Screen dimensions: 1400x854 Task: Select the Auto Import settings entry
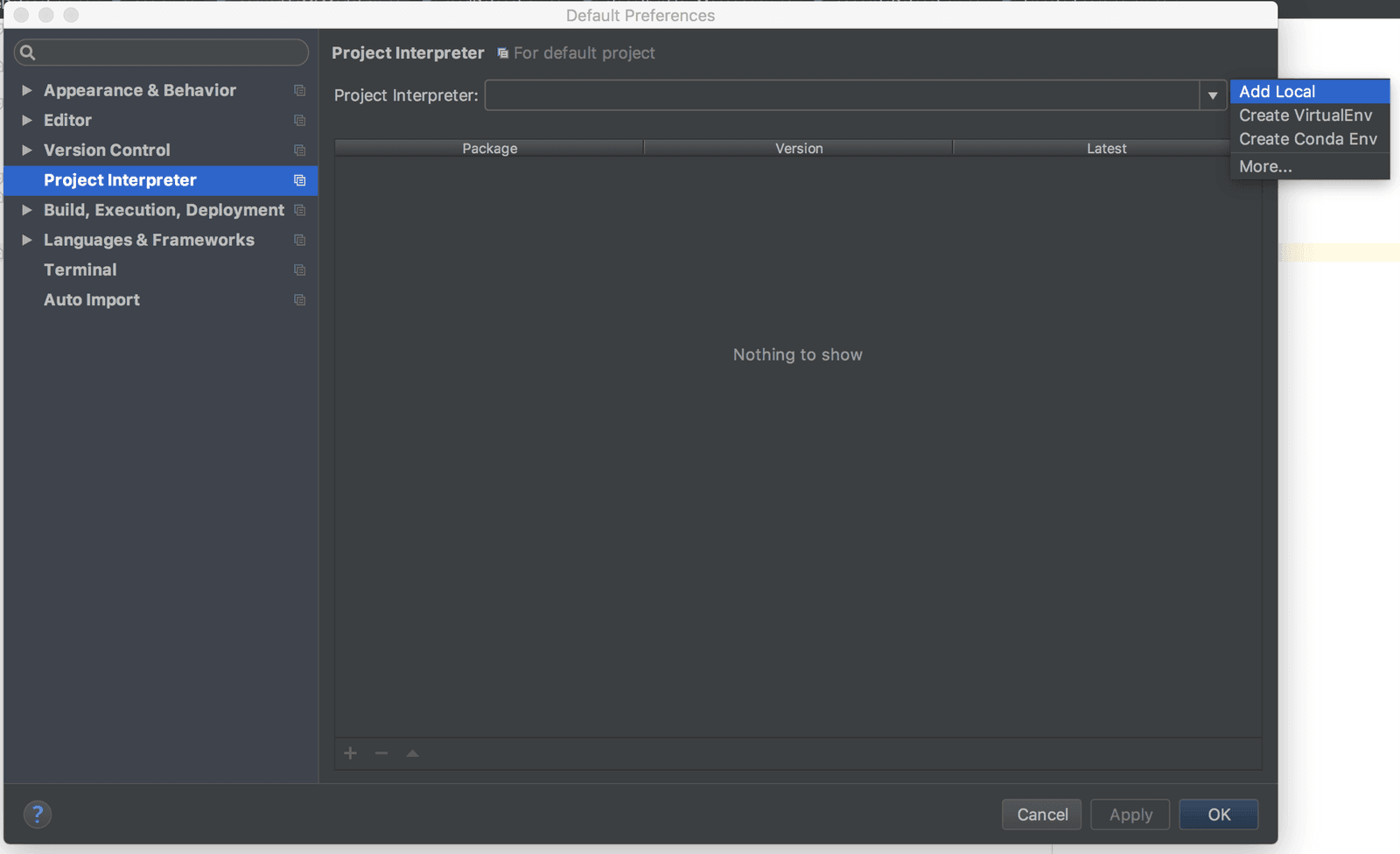[x=91, y=299]
